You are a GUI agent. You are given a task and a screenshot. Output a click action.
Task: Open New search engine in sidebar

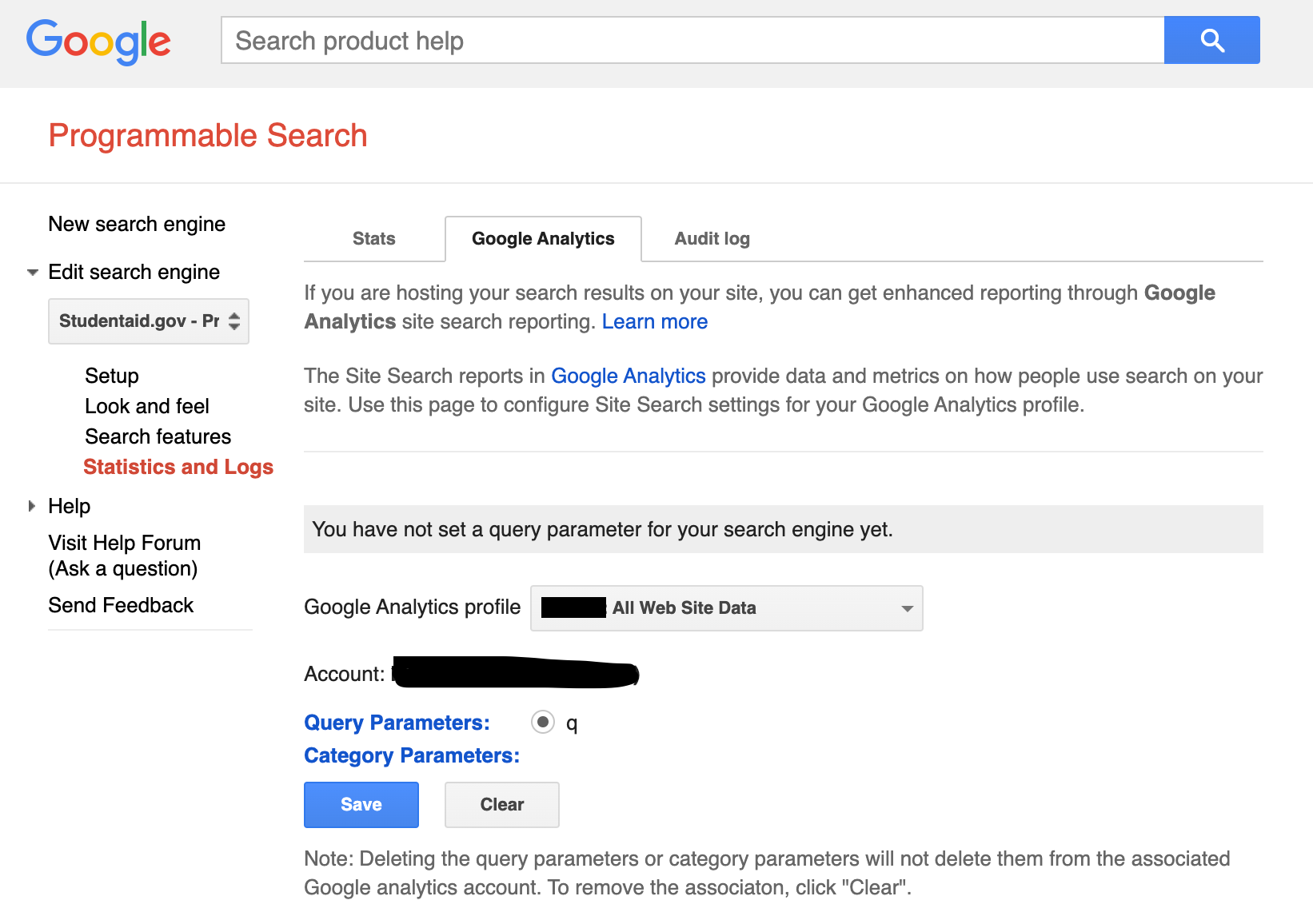pyautogui.click(x=137, y=225)
